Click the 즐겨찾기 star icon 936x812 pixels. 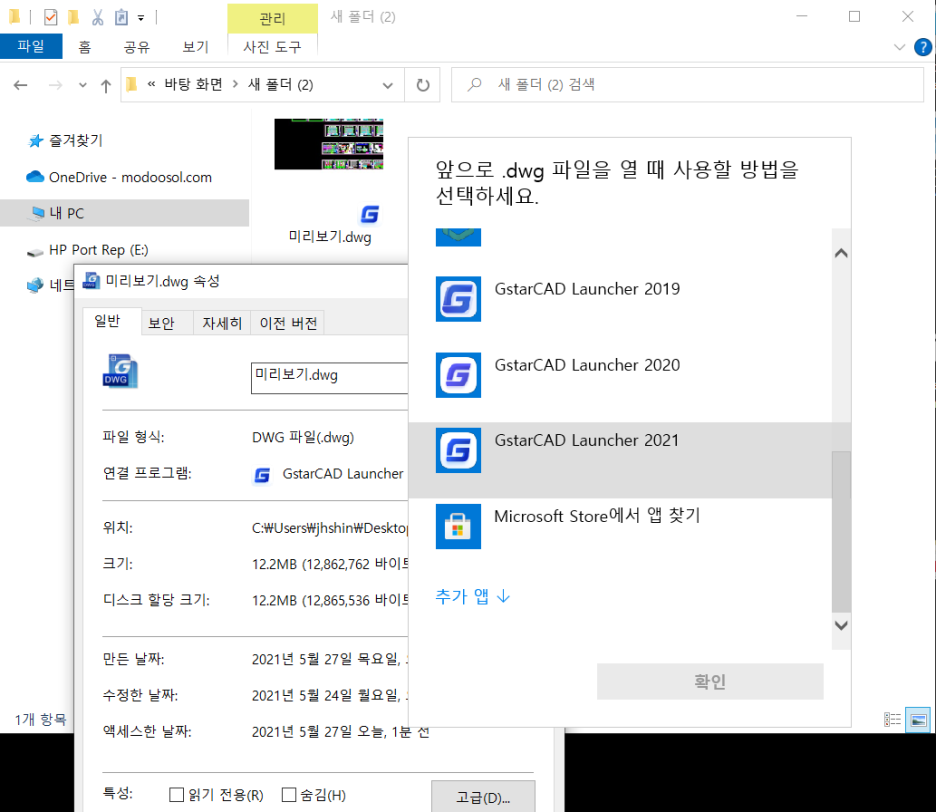[x=36, y=140]
